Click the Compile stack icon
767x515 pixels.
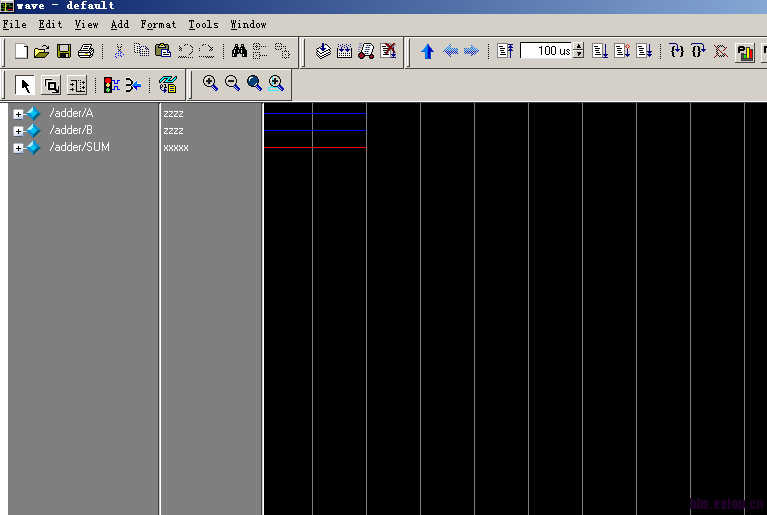[x=323, y=51]
